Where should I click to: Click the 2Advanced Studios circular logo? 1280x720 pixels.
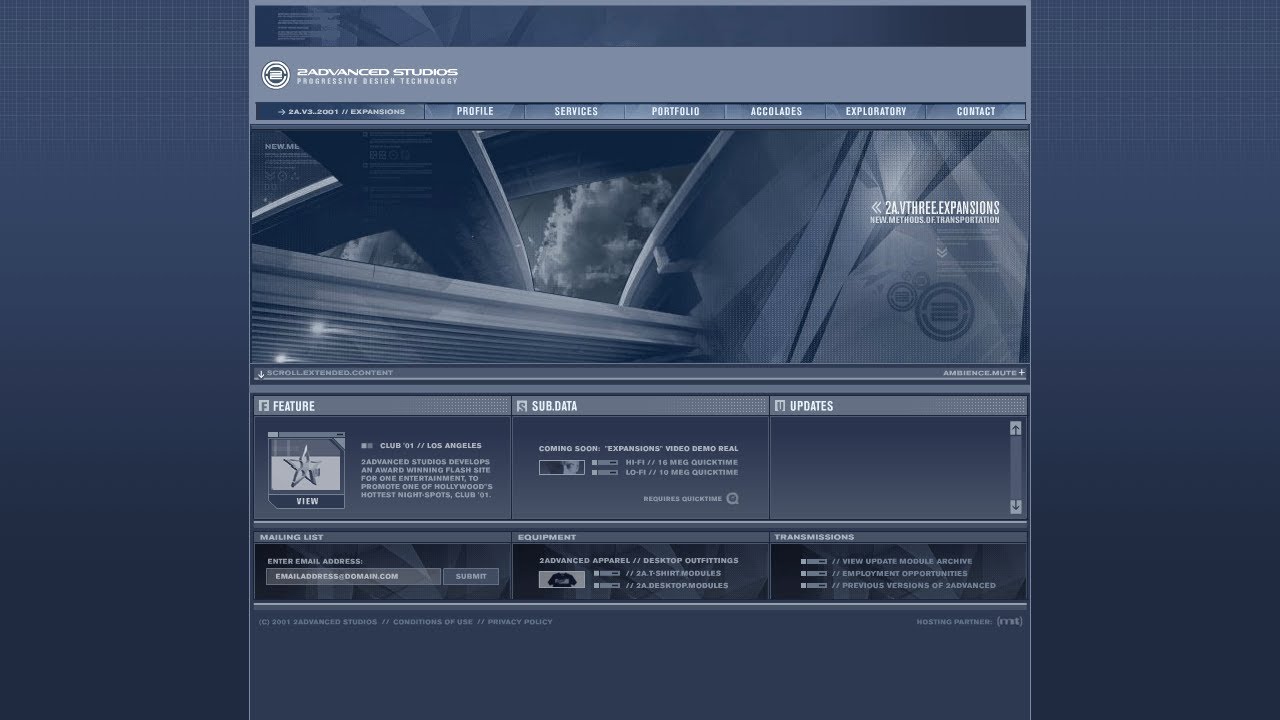(x=276, y=75)
